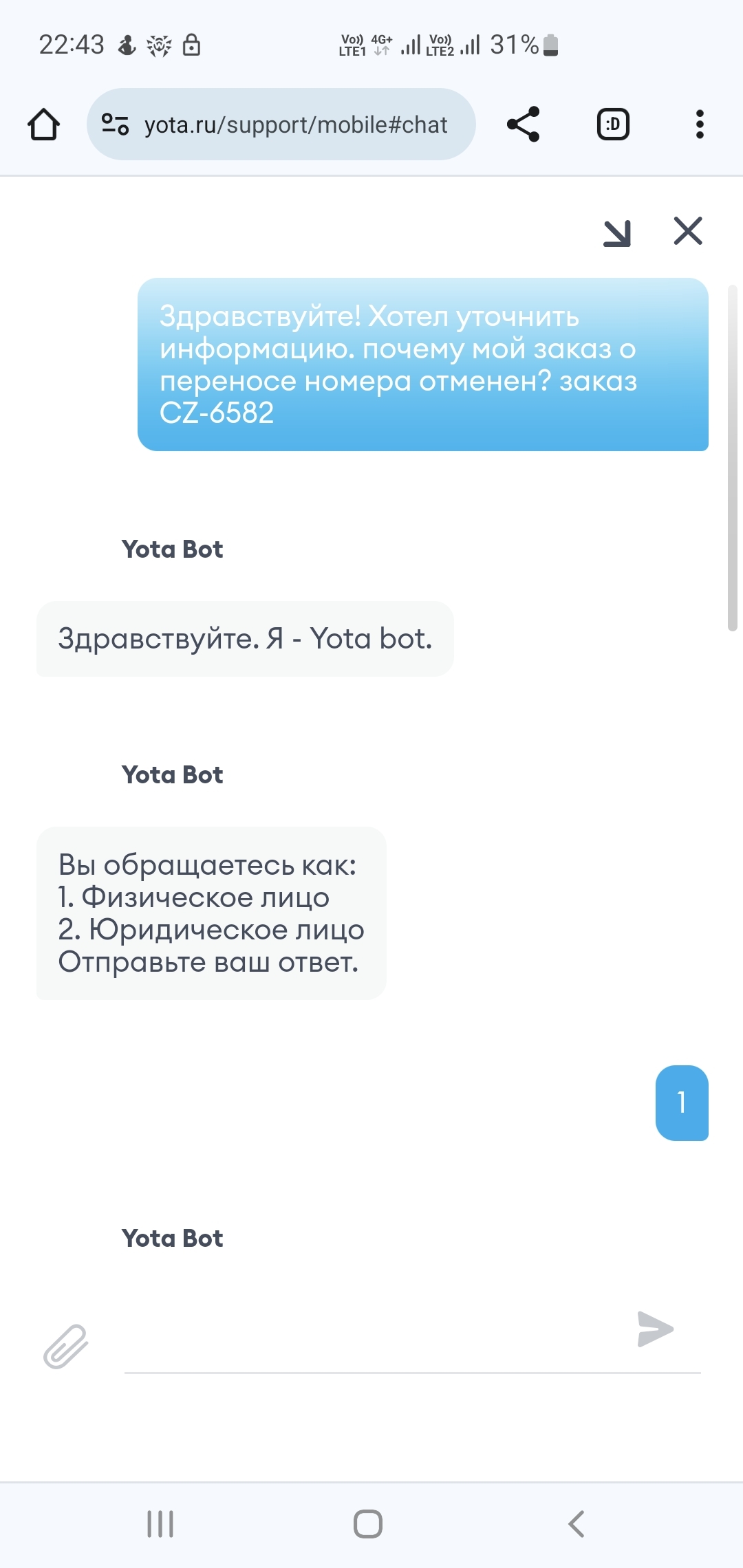This screenshot has width=743, height=1568.
Task: Tap the battery status indicator
Action: pos(550,45)
